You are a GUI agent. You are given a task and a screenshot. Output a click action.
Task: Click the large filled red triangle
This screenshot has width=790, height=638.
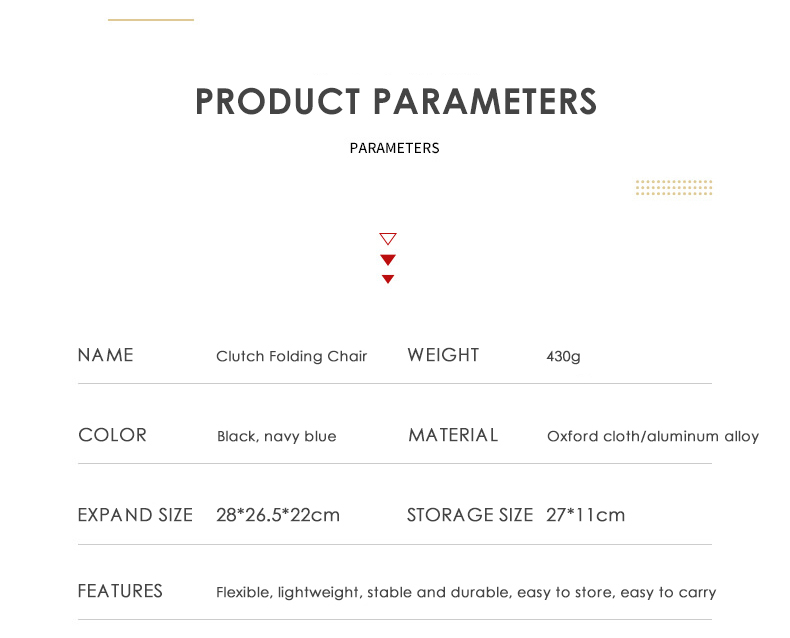[x=388, y=260]
